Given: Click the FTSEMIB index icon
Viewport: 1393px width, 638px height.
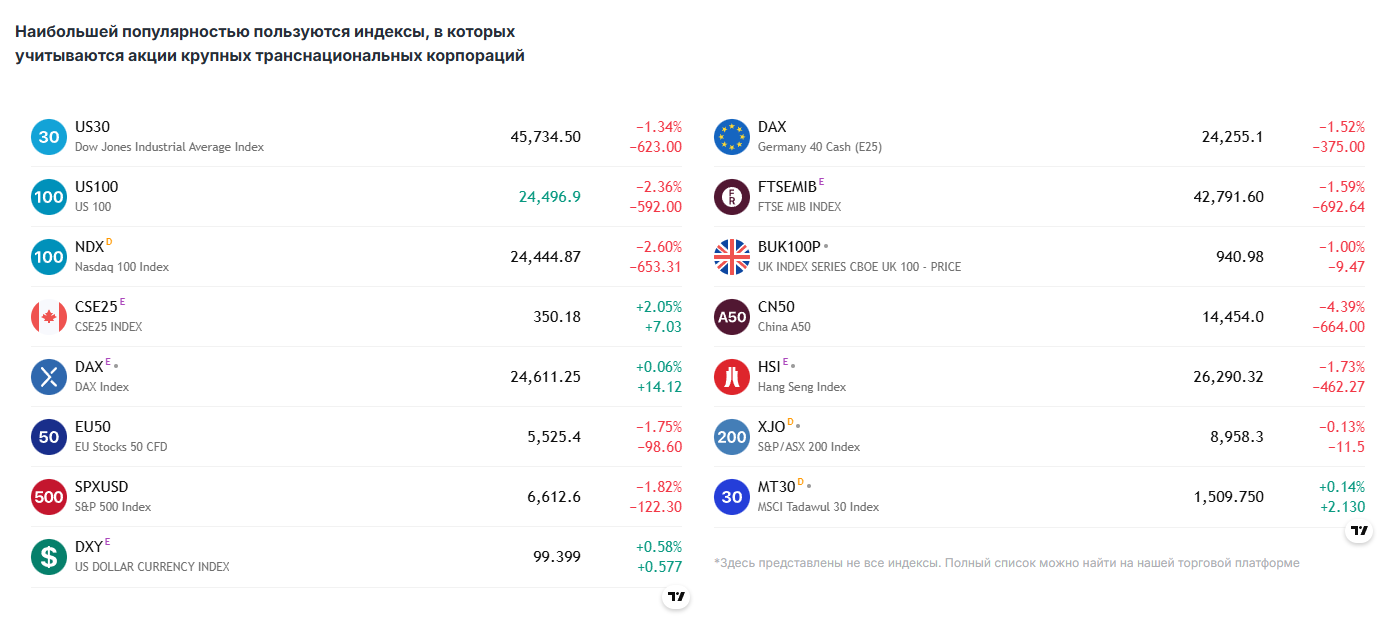Looking at the screenshot, I should (732, 197).
